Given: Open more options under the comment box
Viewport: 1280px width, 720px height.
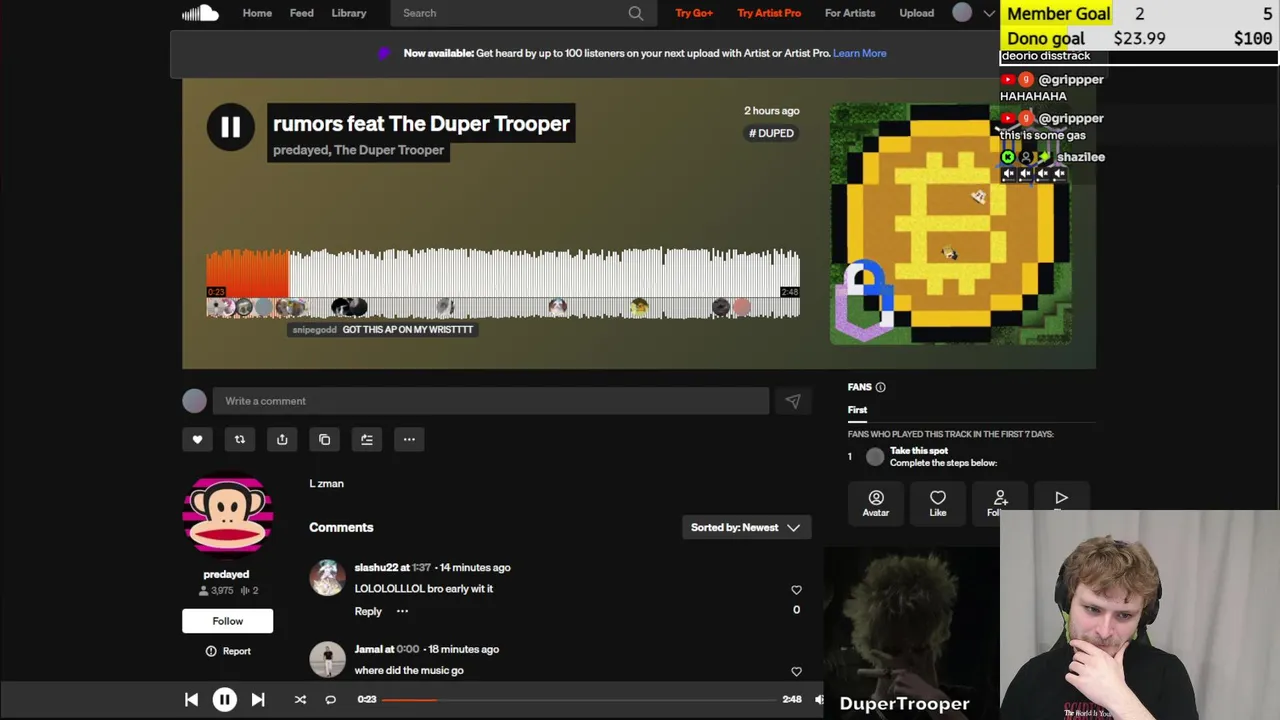Looking at the screenshot, I should [409, 439].
